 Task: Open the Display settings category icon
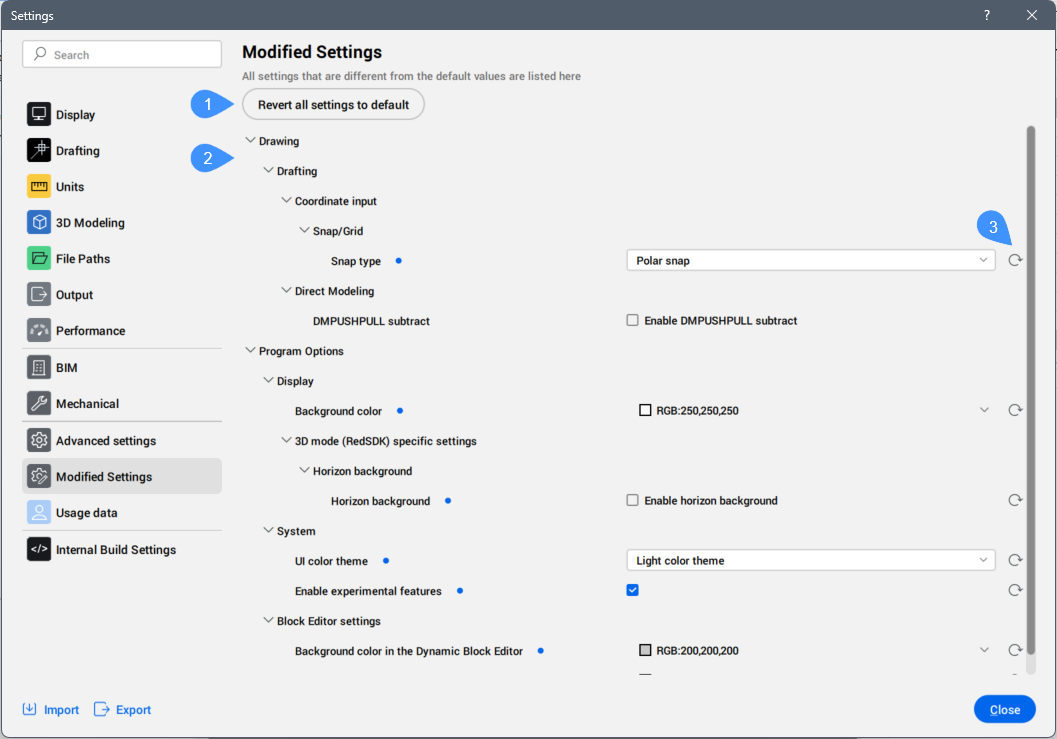pos(39,115)
